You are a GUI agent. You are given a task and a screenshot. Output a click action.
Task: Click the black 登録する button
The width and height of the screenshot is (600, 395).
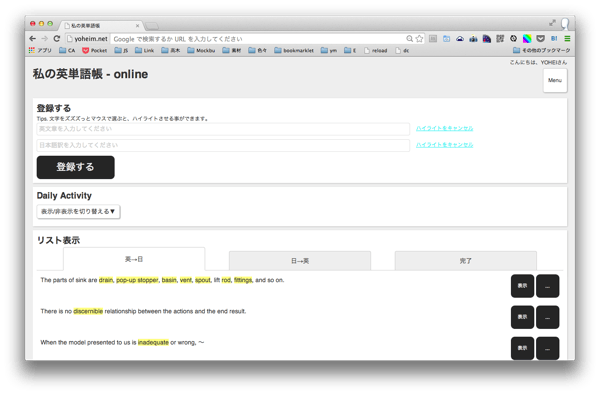(x=75, y=167)
